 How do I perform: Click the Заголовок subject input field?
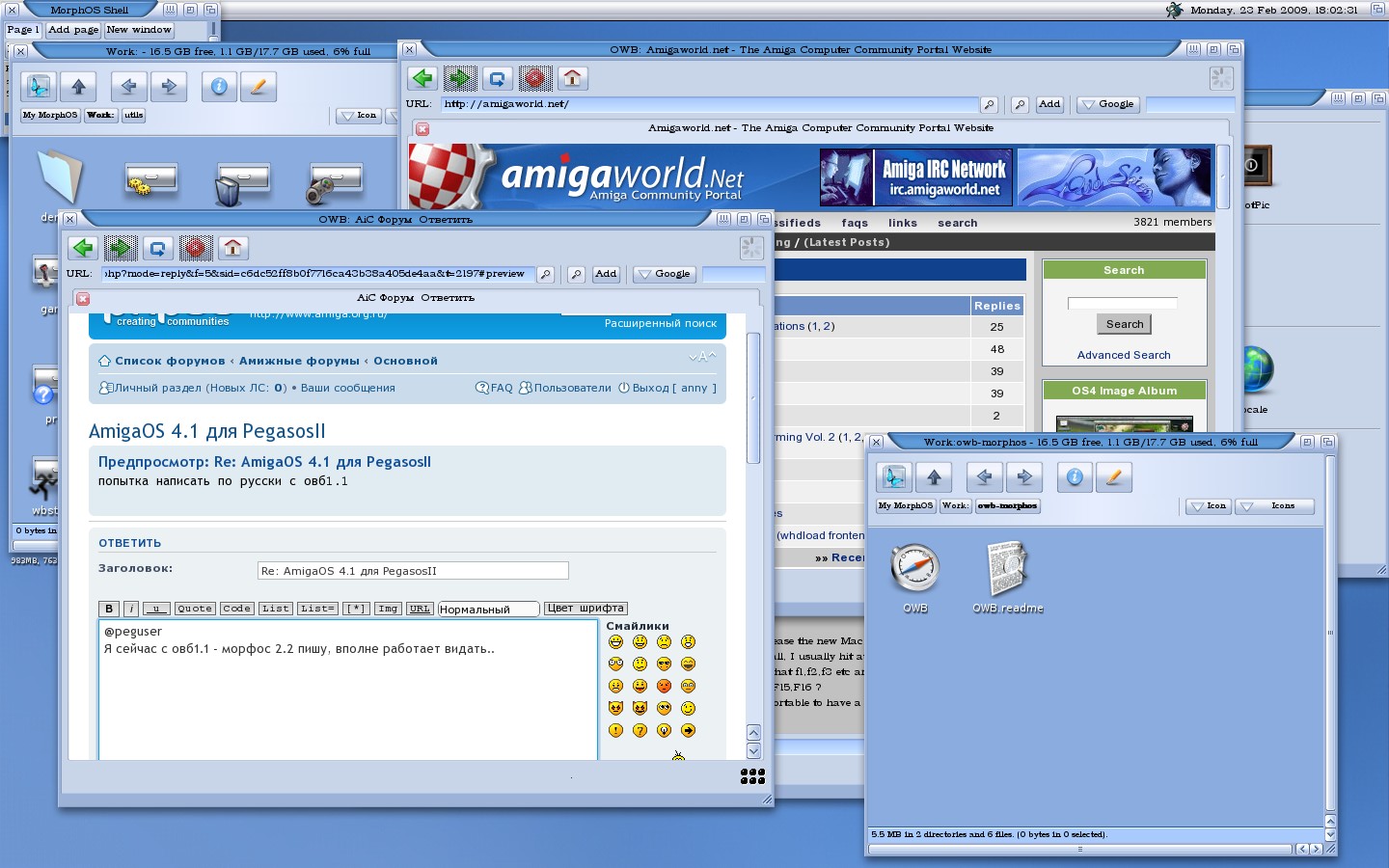[413, 571]
